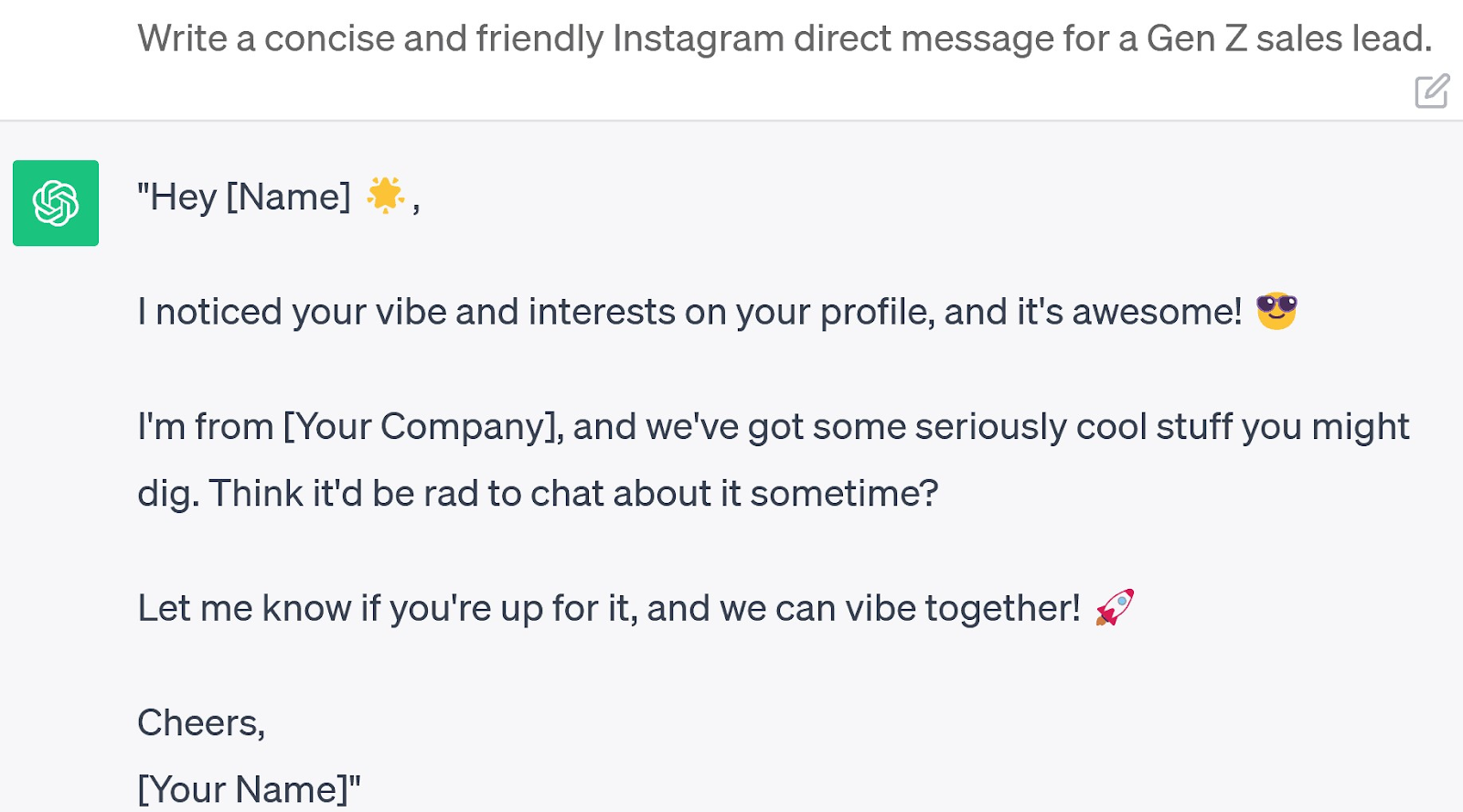This screenshot has height=812, width=1463.
Task: Select the green OpenAI spiral icon
Action: click(56, 203)
